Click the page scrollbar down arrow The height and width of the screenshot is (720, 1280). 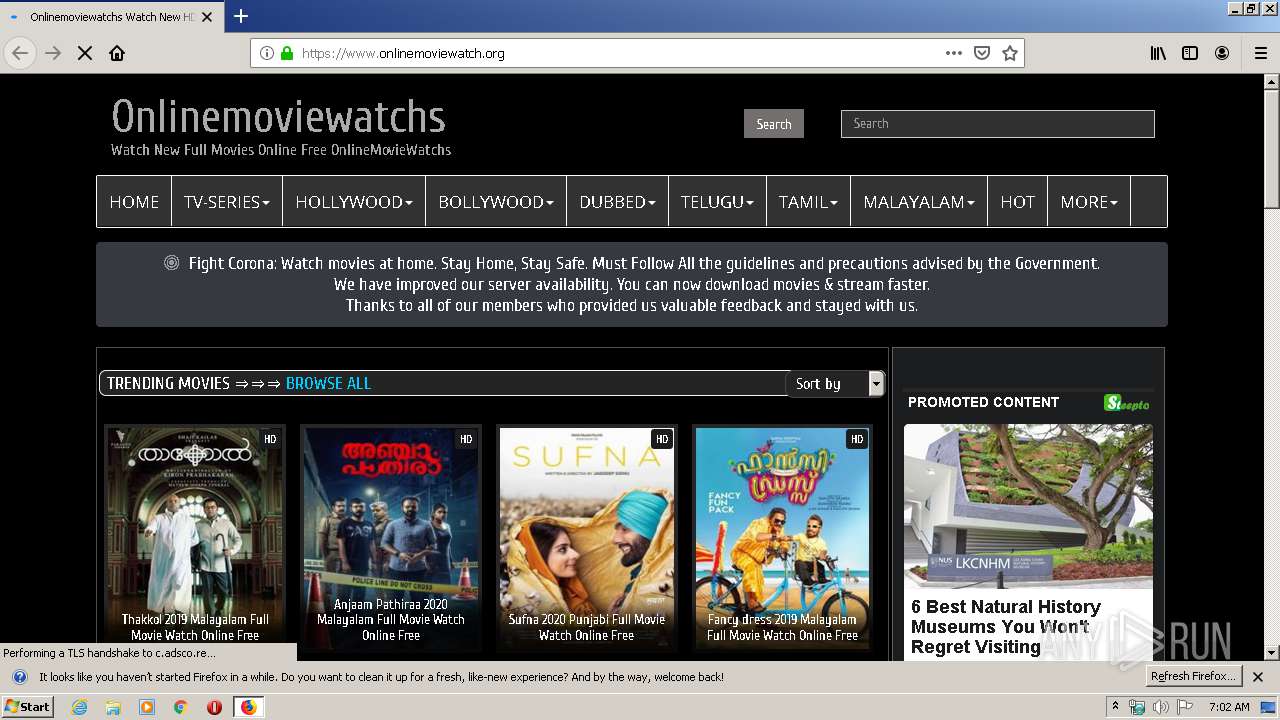point(1271,653)
